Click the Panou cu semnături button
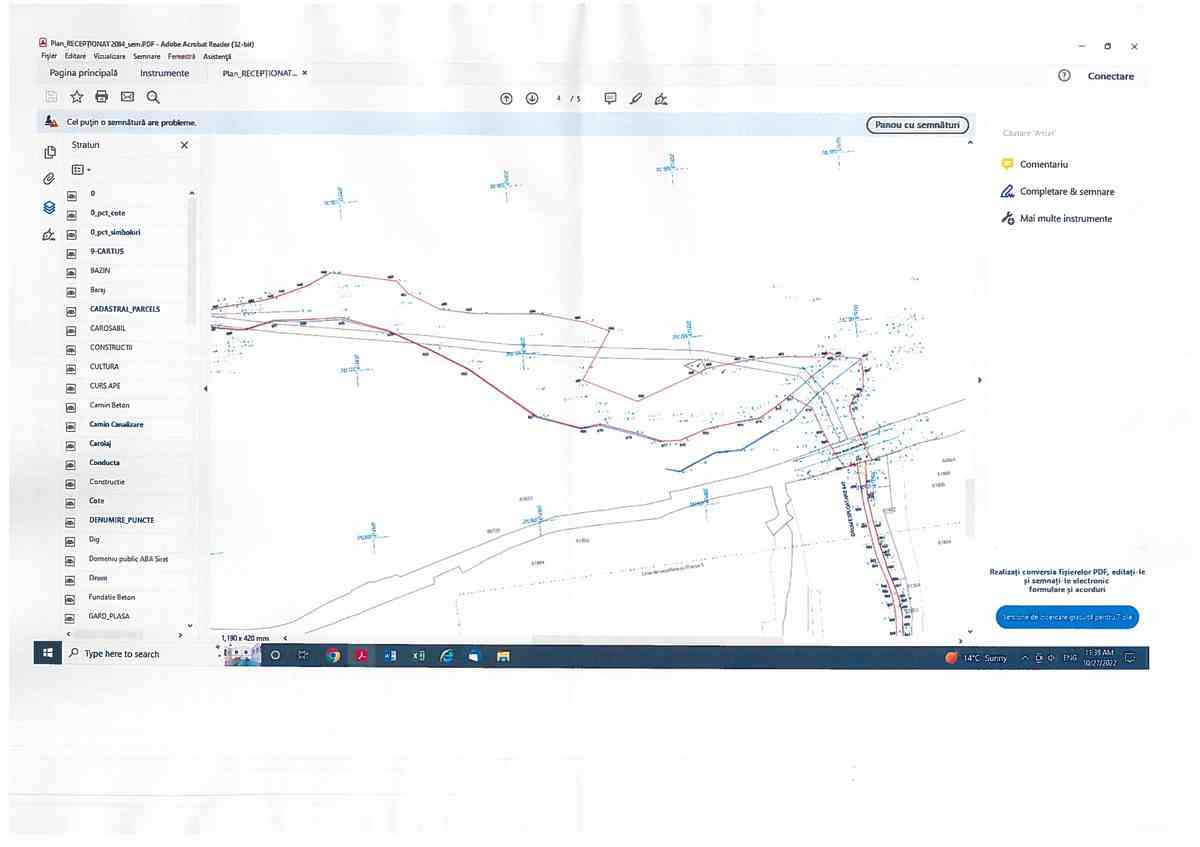The image size is (1200, 847). [x=917, y=125]
